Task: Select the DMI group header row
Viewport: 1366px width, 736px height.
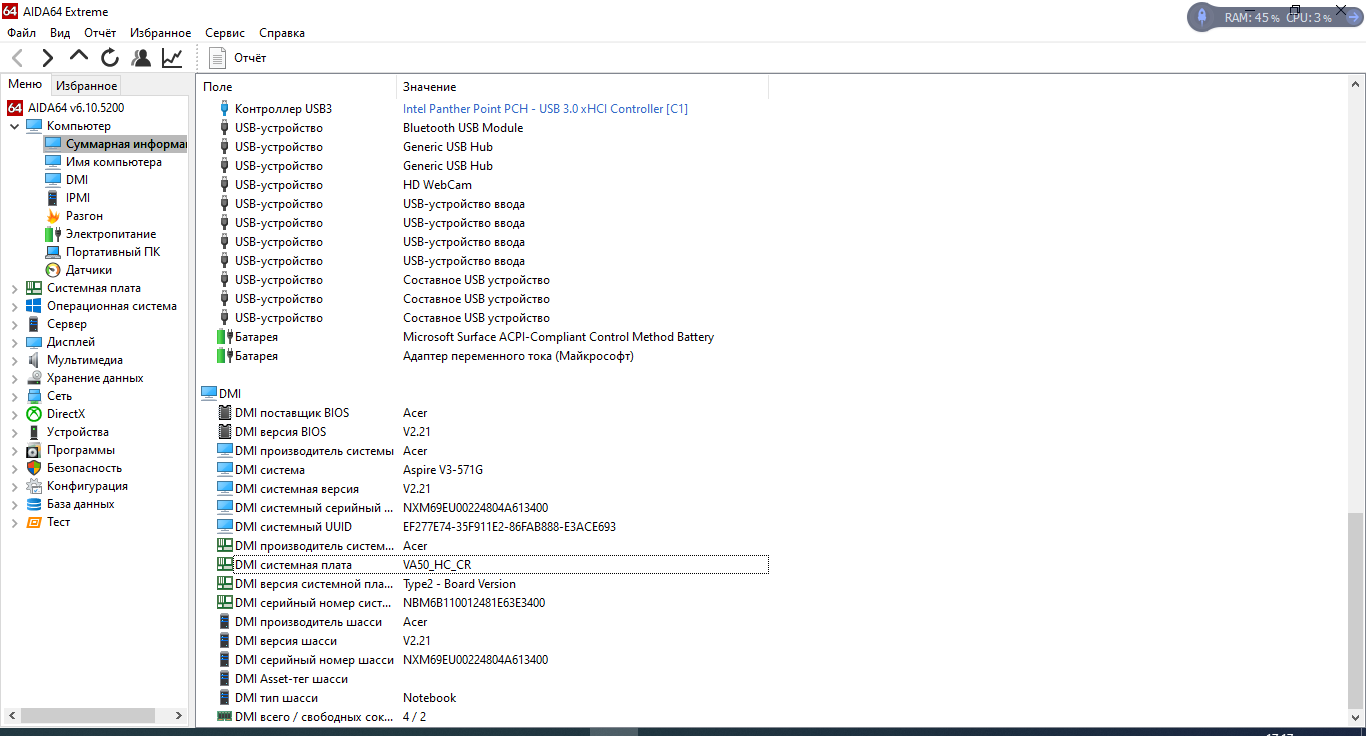Action: click(221, 394)
